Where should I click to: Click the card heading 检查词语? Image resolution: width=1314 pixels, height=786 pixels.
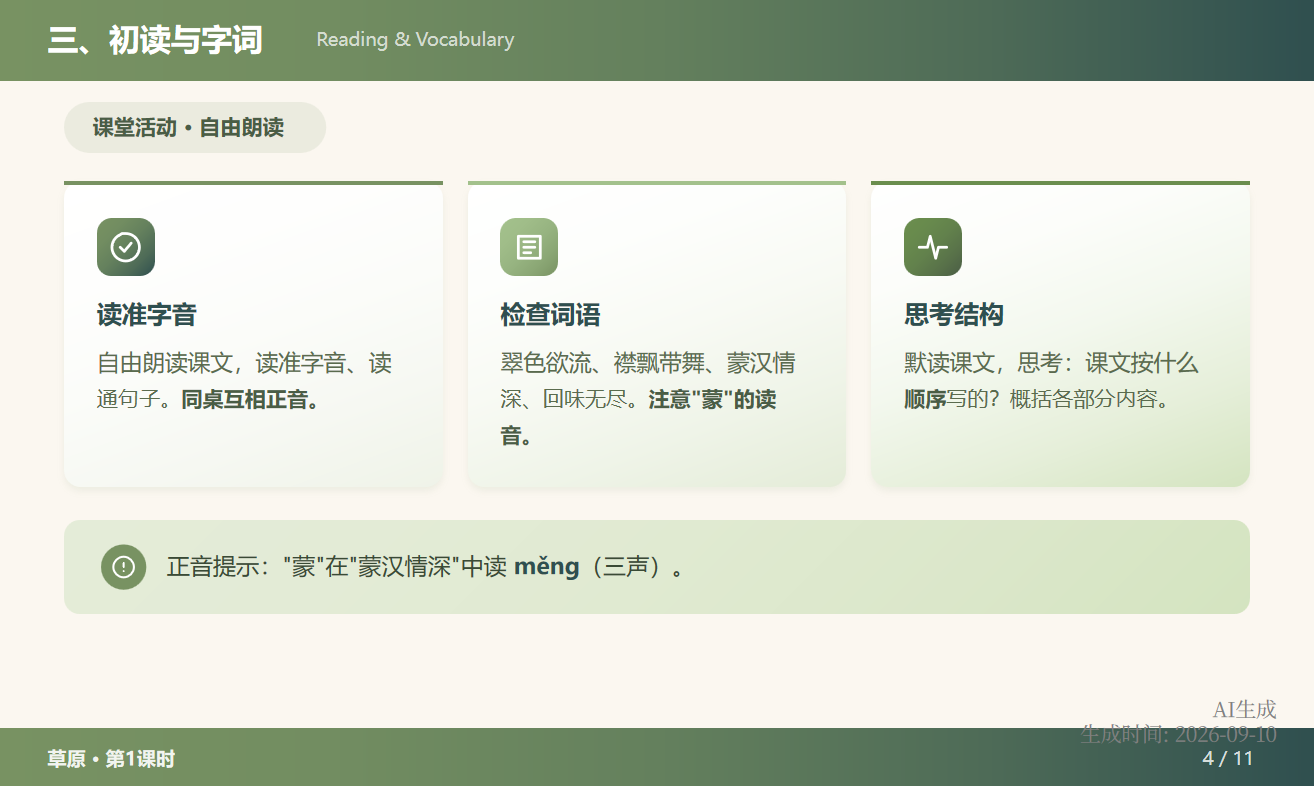(550, 315)
